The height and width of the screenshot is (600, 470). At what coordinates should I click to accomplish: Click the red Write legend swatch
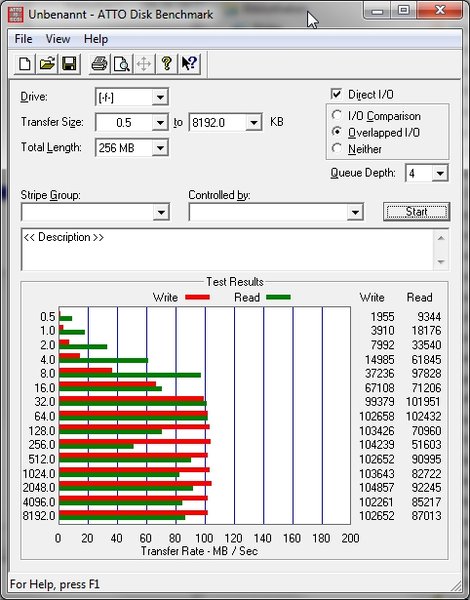point(197,297)
